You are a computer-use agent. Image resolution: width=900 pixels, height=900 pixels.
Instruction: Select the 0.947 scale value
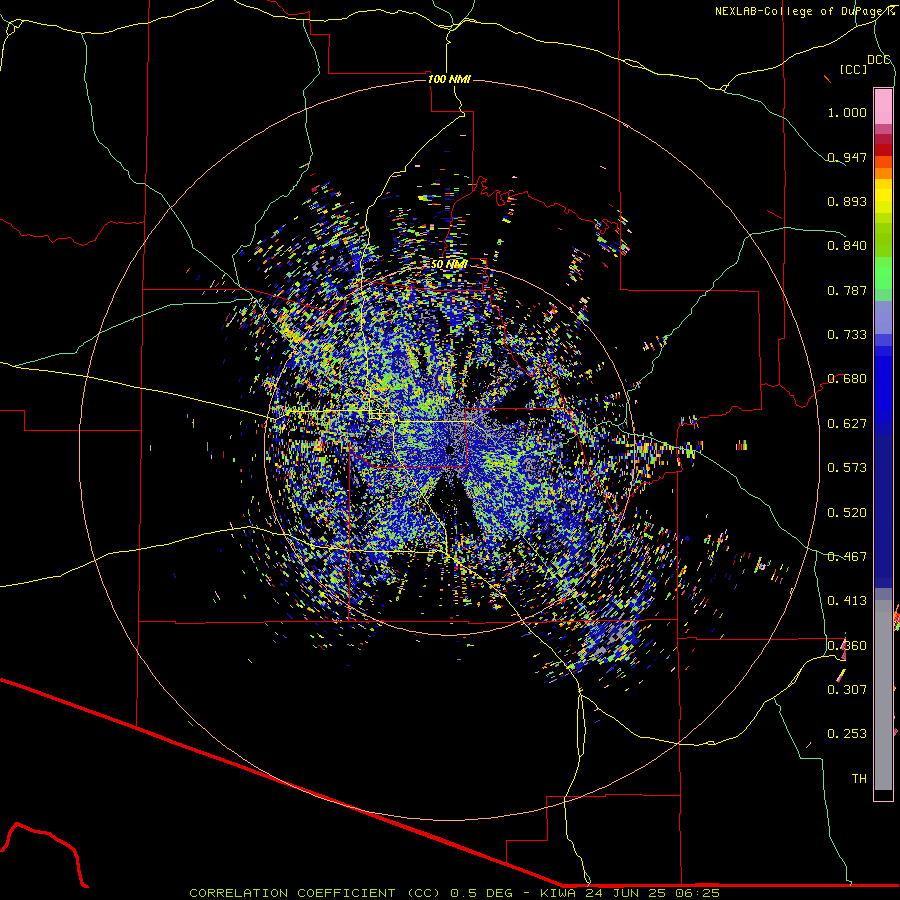point(847,157)
